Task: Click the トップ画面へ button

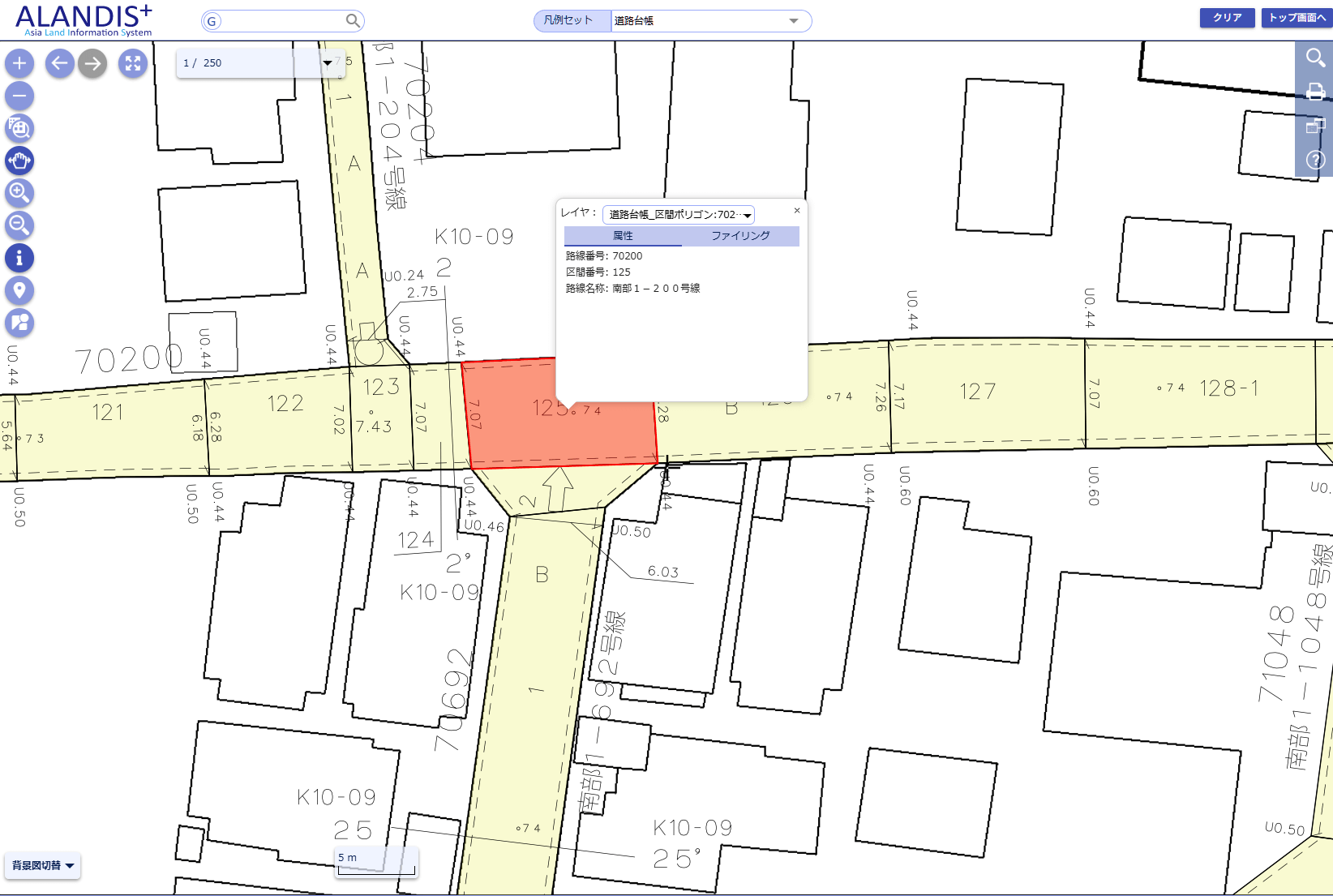Action: [x=1297, y=18]
